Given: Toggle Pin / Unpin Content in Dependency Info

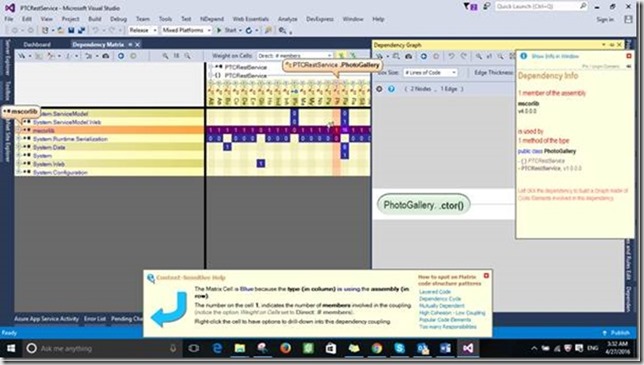Looking at the screenshot, I should click(x=601, y=66).
